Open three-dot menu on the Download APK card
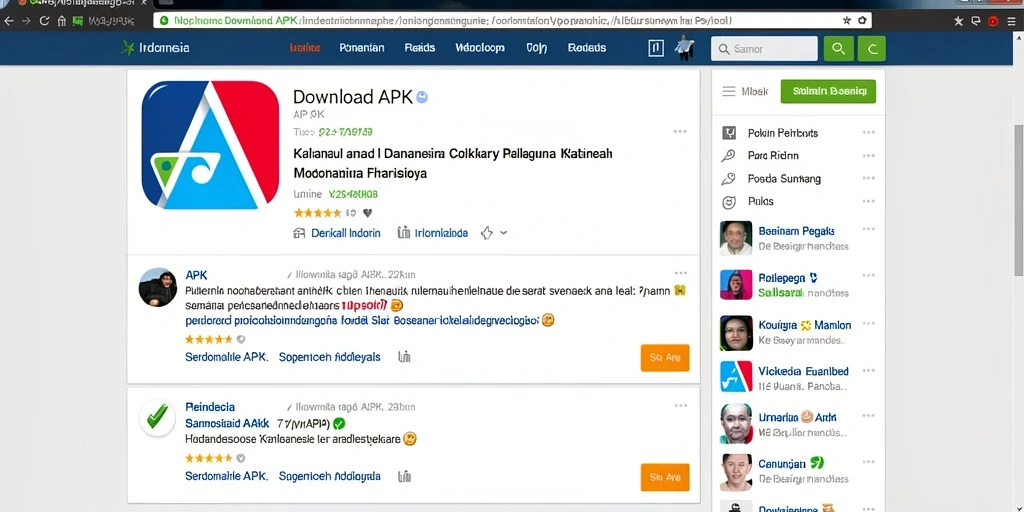Screen dimensions: 1024x512 680,132
